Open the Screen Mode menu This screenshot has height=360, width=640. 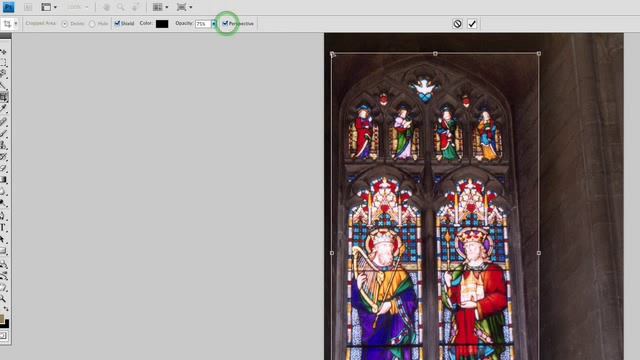pos(184,7)
